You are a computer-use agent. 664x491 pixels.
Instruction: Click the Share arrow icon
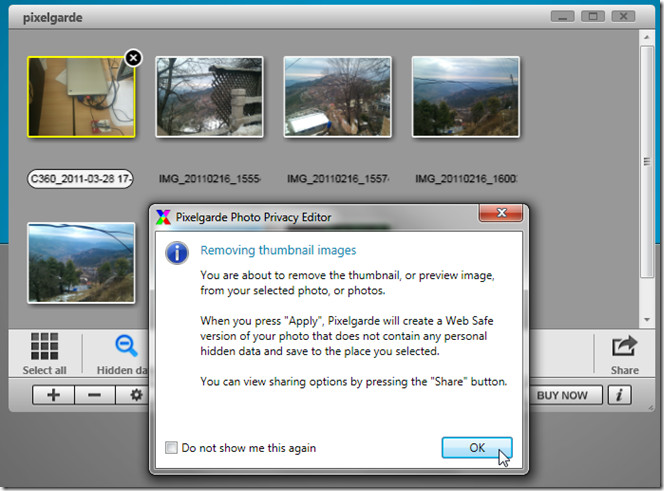click(x=625, y=346)
